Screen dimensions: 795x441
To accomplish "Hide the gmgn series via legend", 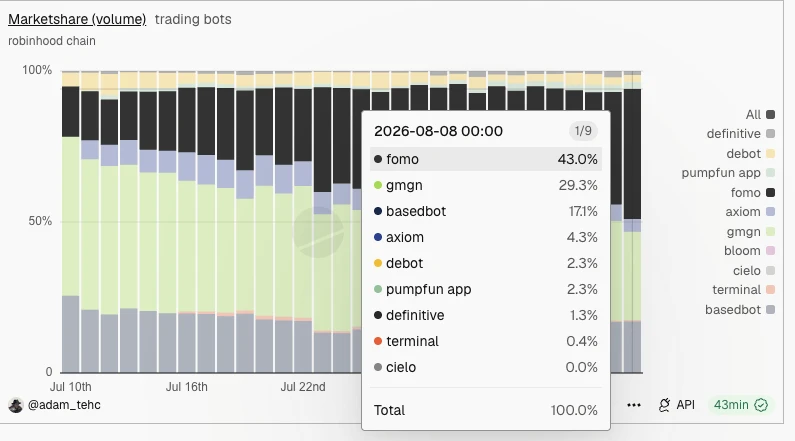I will [750, 232].
